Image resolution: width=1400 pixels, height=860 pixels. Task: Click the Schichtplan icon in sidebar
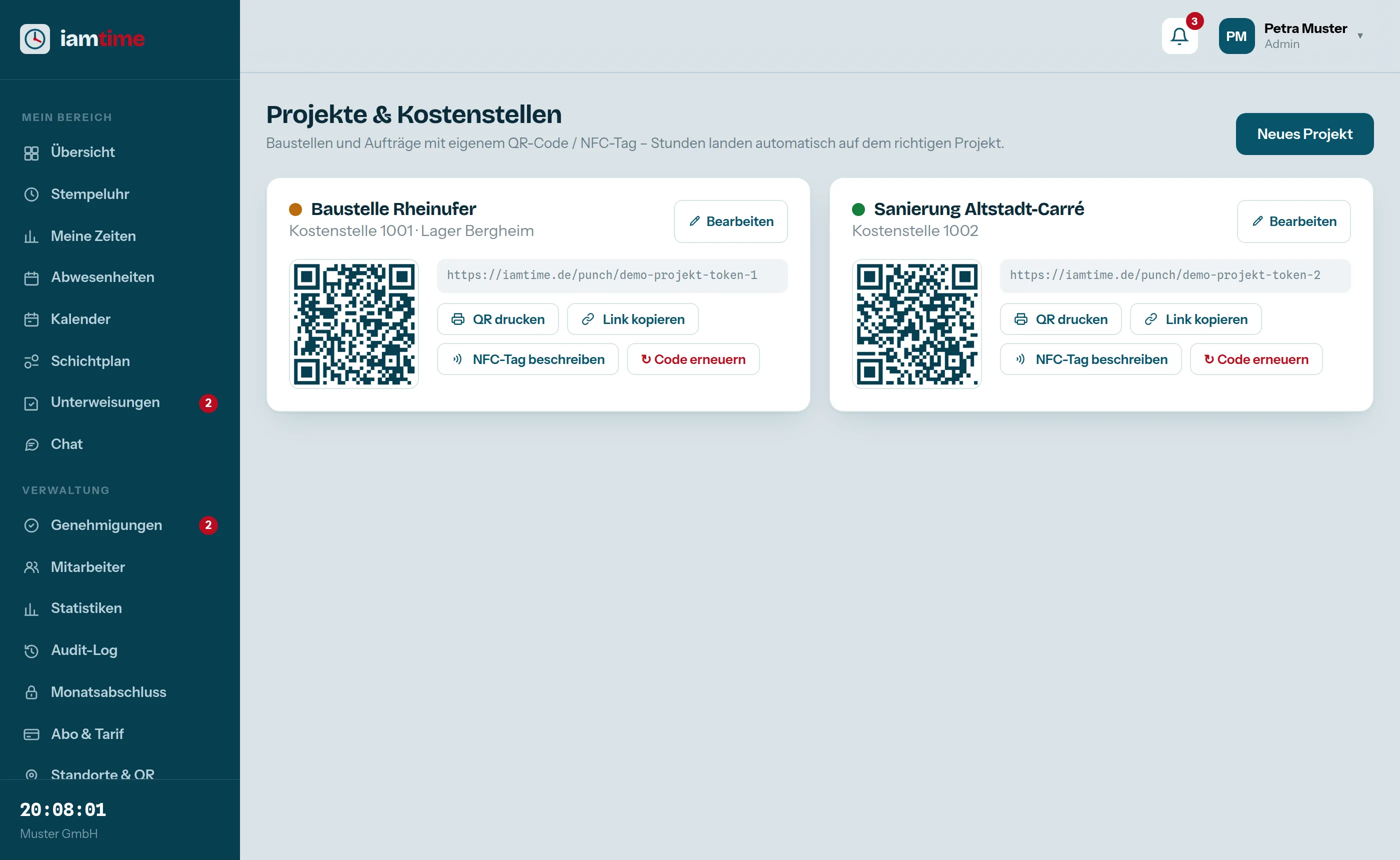(x=31, y=361)
